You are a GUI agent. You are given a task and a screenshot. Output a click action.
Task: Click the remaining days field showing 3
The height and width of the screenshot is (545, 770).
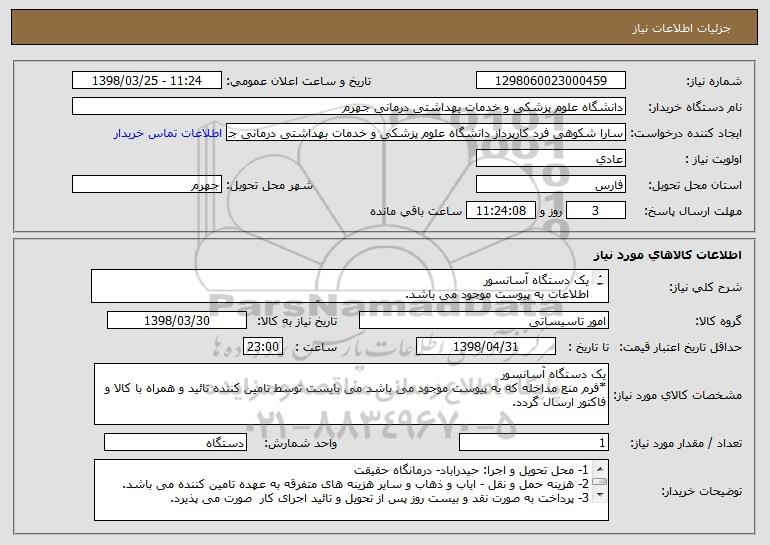596,211
